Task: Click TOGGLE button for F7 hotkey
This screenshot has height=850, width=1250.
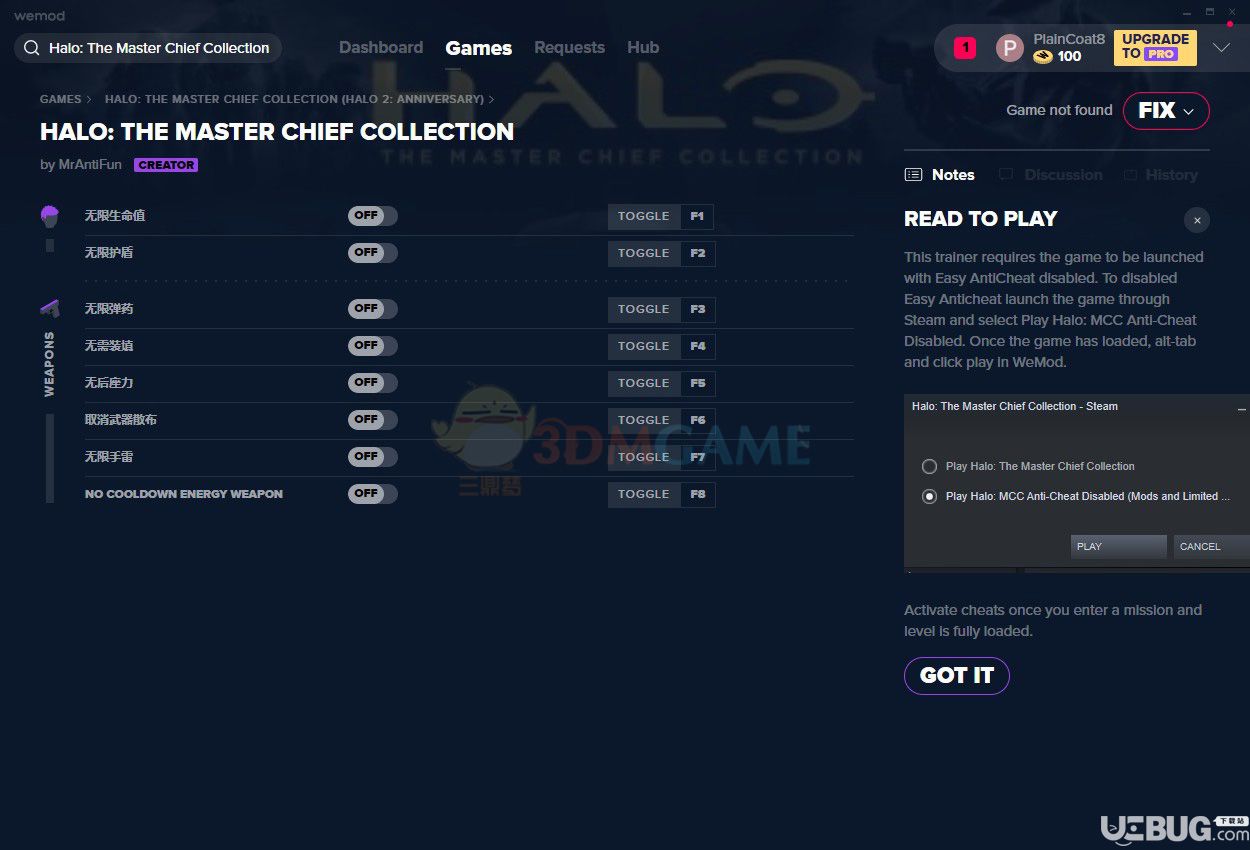Action: point(644,458)
